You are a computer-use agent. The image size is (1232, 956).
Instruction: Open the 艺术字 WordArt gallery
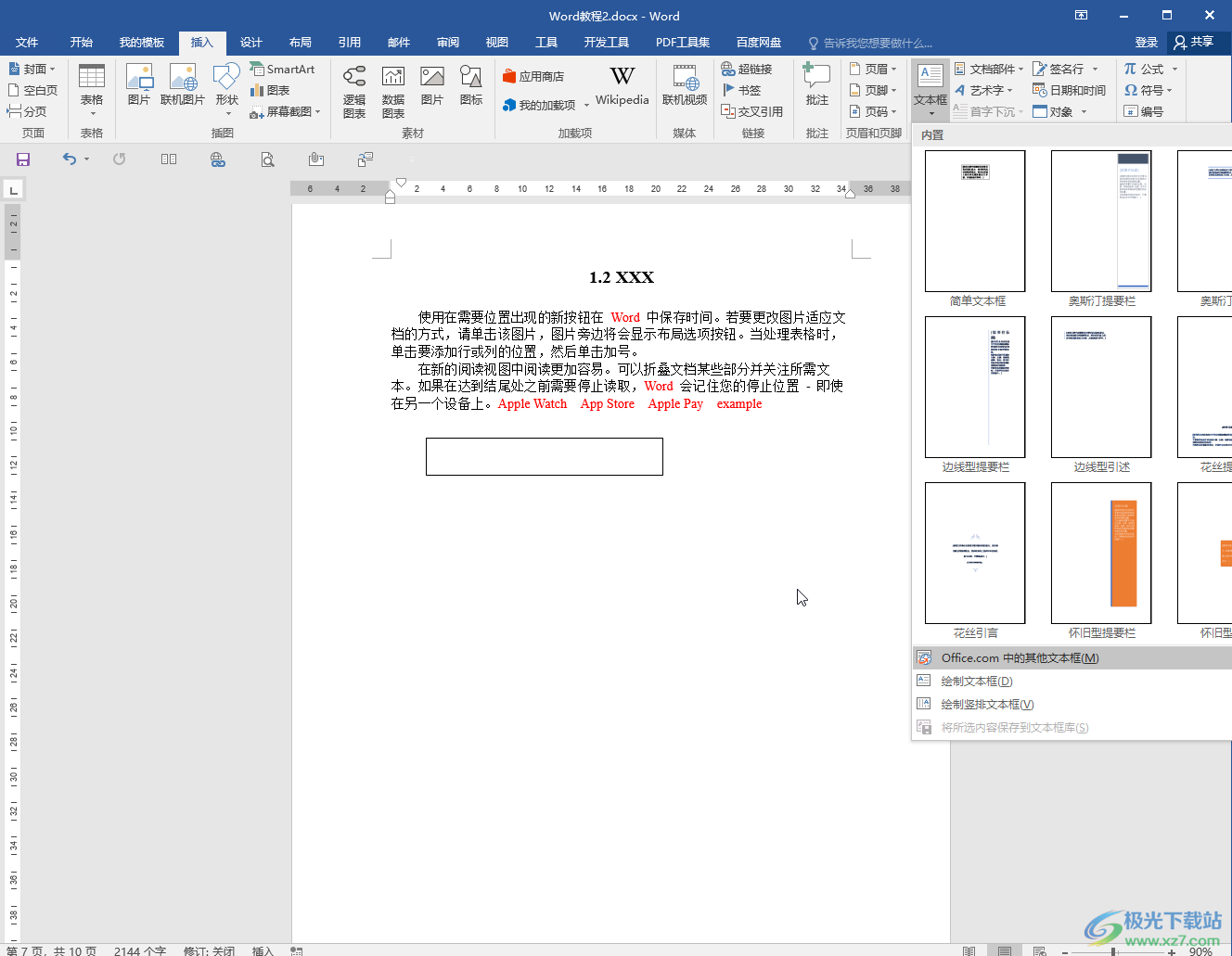click(x=983, y=91)
